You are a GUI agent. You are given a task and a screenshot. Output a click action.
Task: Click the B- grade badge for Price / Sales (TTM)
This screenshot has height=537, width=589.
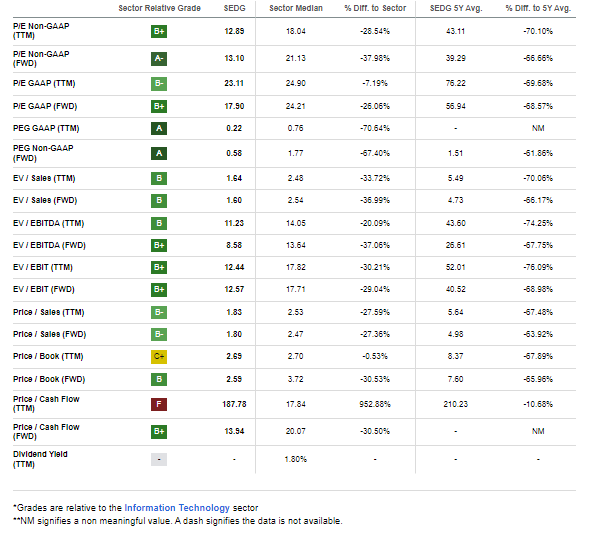tap(159, 312)
